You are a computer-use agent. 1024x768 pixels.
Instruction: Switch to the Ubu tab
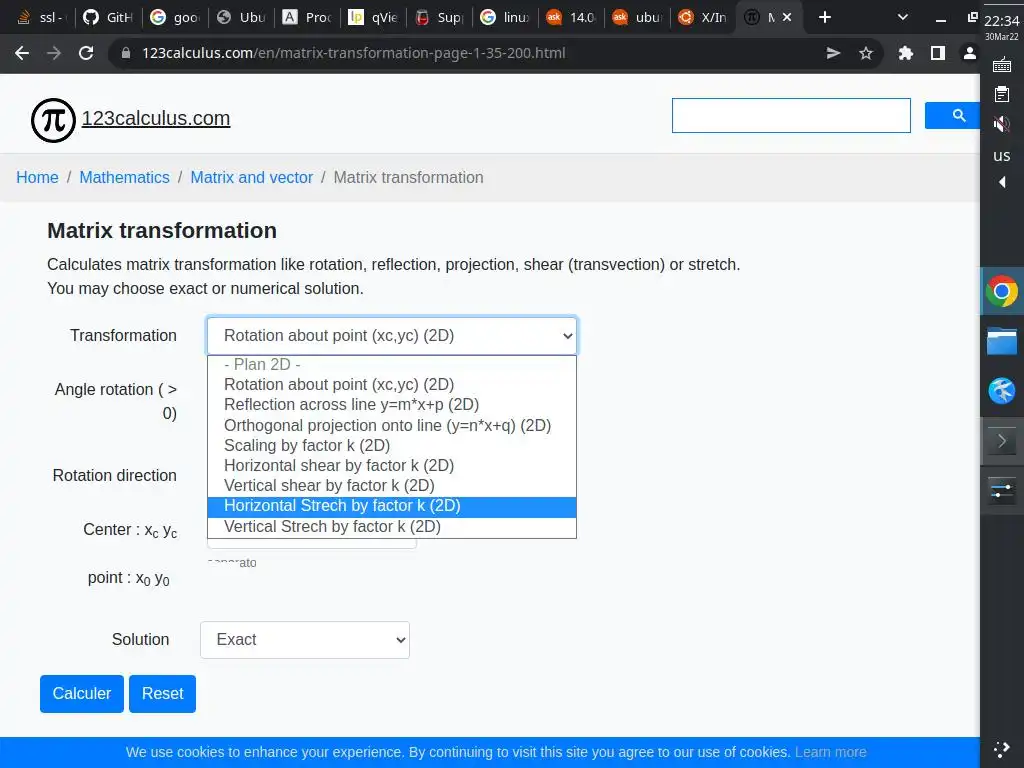[241, 17]
